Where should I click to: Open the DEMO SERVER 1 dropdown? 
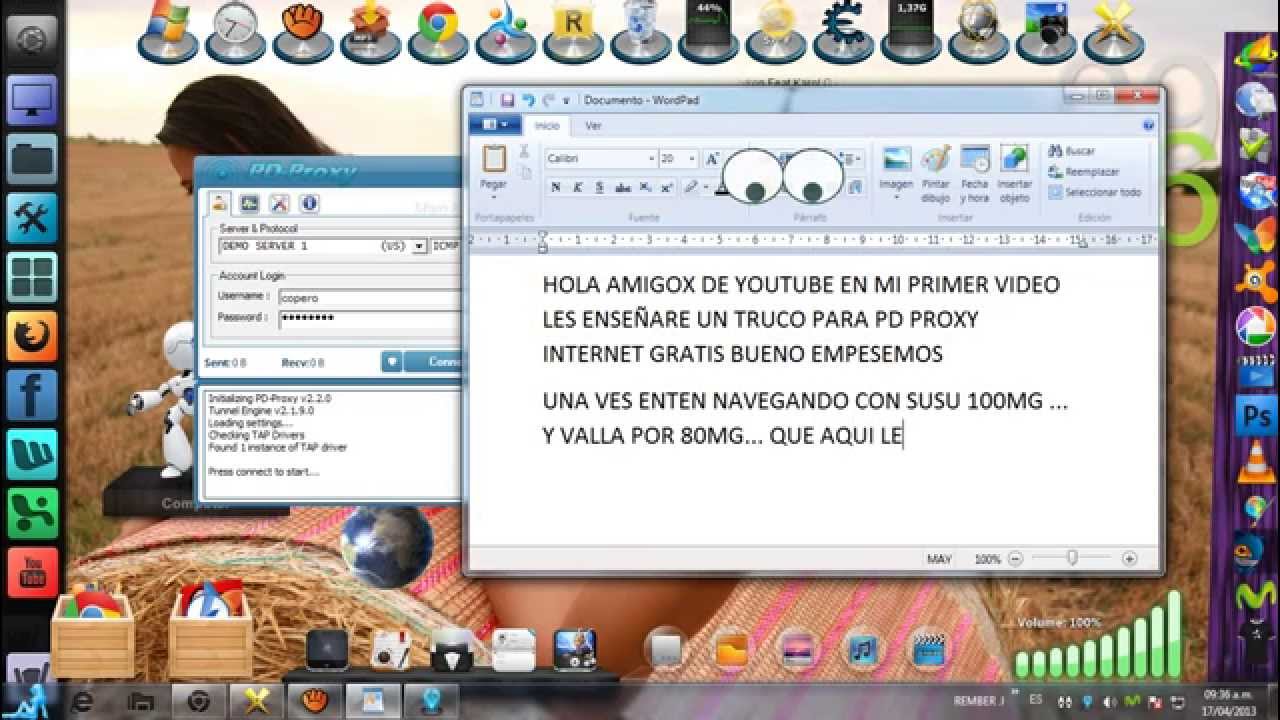[420, 246]
